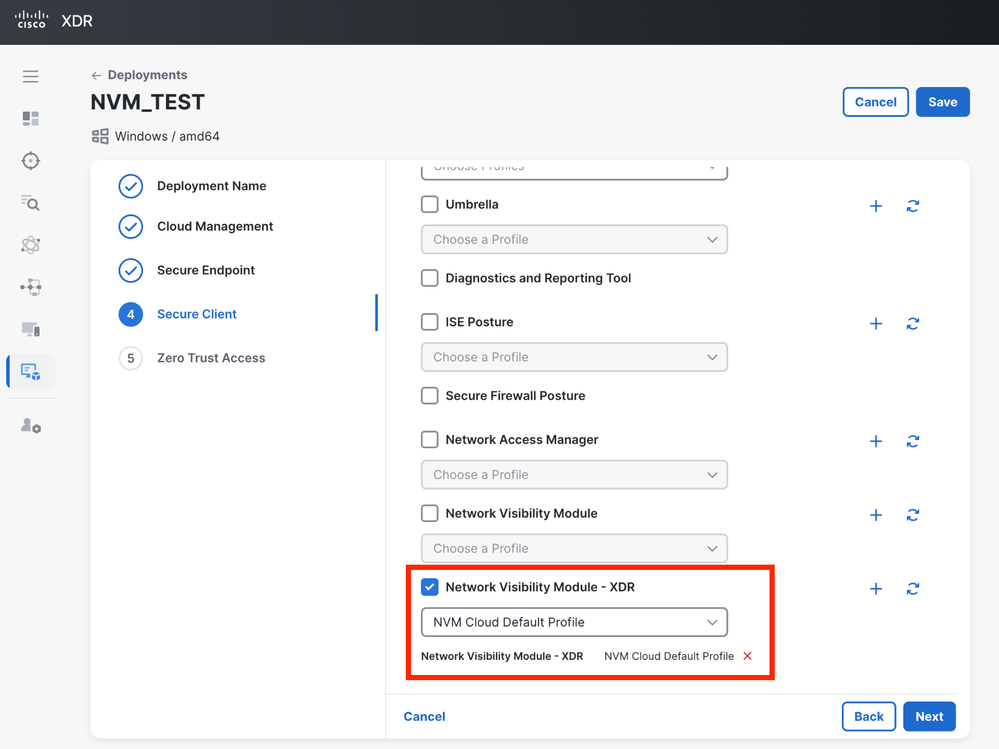Enable the Umbrella checkbox
Viewport: 999px width, 749px height.
click(429, 204)
